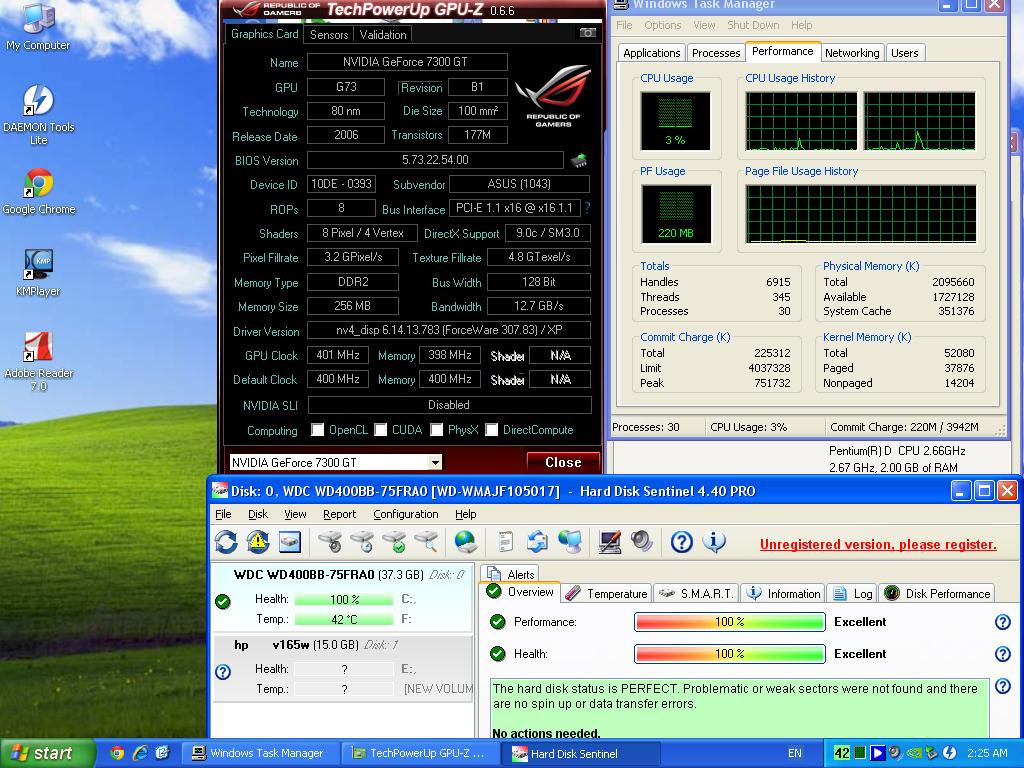
Task: Switch to the Networking tab in Task Manager
Action: tap(852, 53)
